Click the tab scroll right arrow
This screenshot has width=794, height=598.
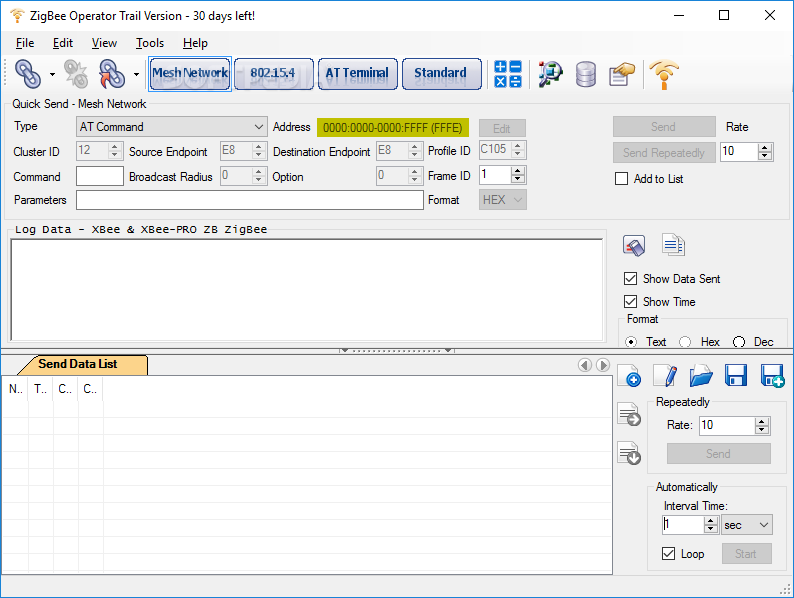[x=603, y=365]
